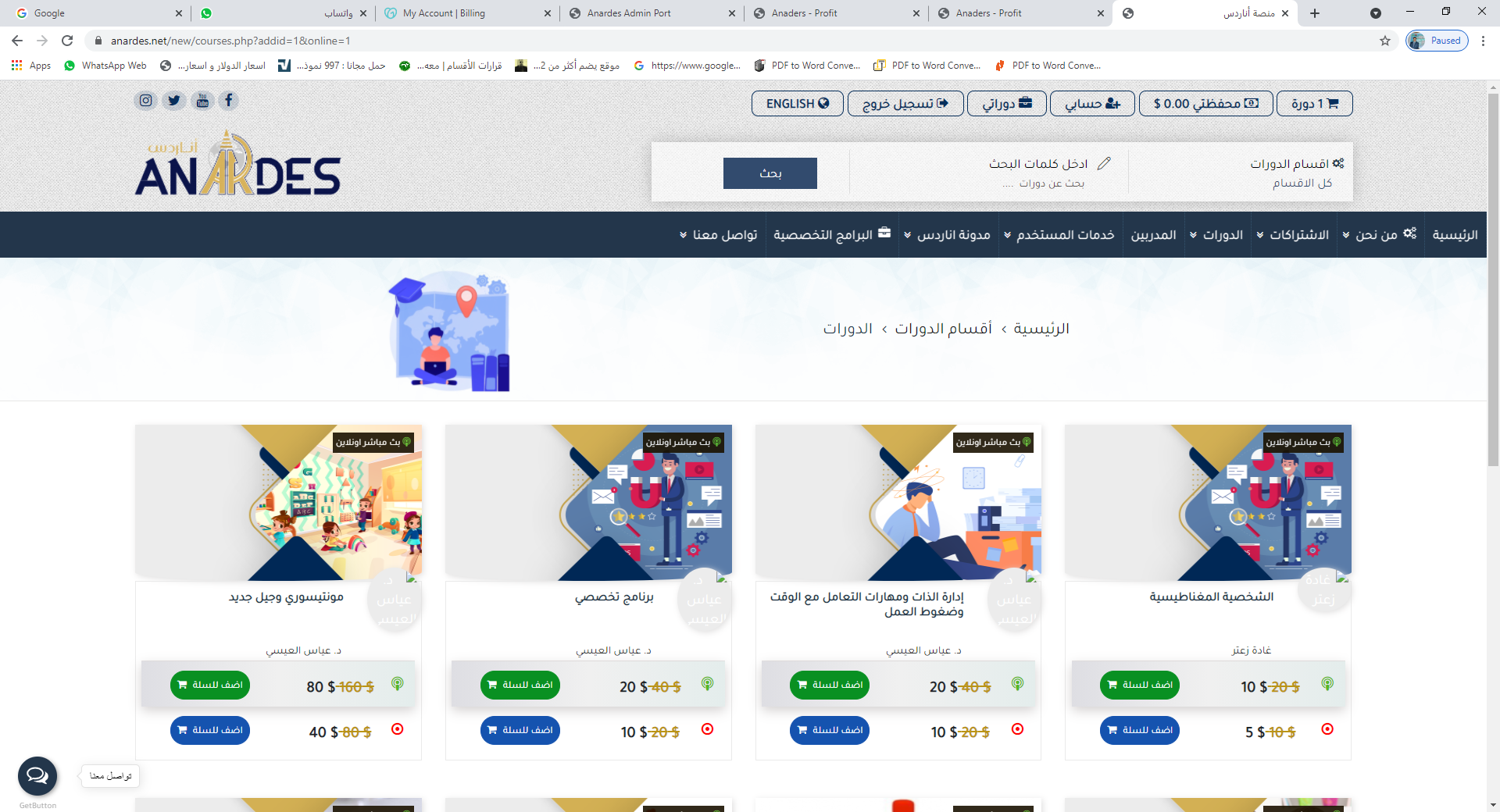The image size is (1500, 812).
Task: Open the المدربين menu item
Action: pos(1153,235)
